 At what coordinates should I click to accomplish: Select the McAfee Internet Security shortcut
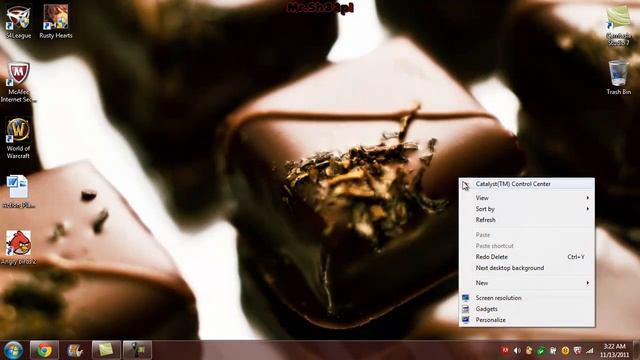coord(18,82)
